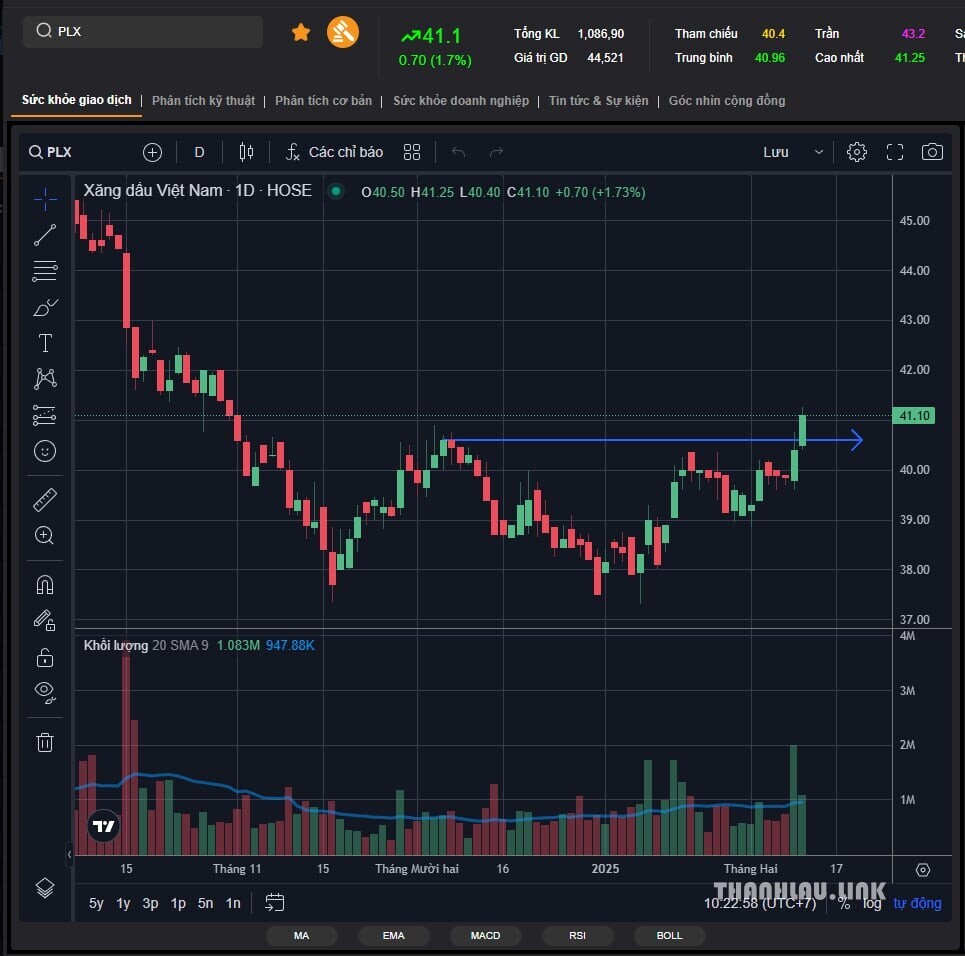The image size is (965, 956).
Task: Toggle the favorite star for PLX
Action: [x=301, y=32]
